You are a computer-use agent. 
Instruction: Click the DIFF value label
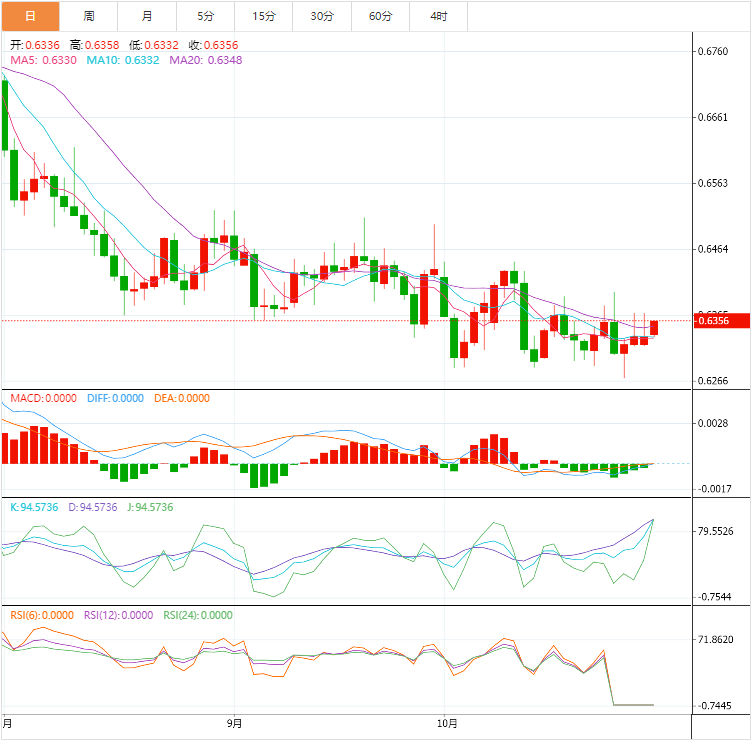tap(115, 398)
